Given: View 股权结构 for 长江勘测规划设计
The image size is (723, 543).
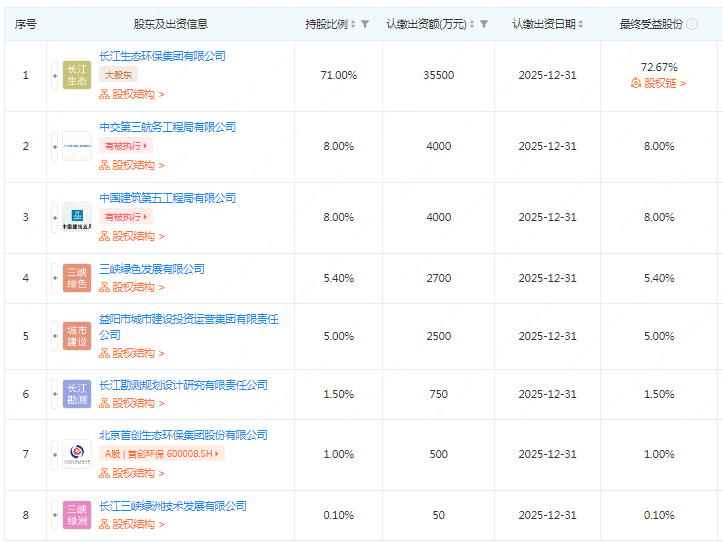Looking at the screenshot, I should 132,403.
